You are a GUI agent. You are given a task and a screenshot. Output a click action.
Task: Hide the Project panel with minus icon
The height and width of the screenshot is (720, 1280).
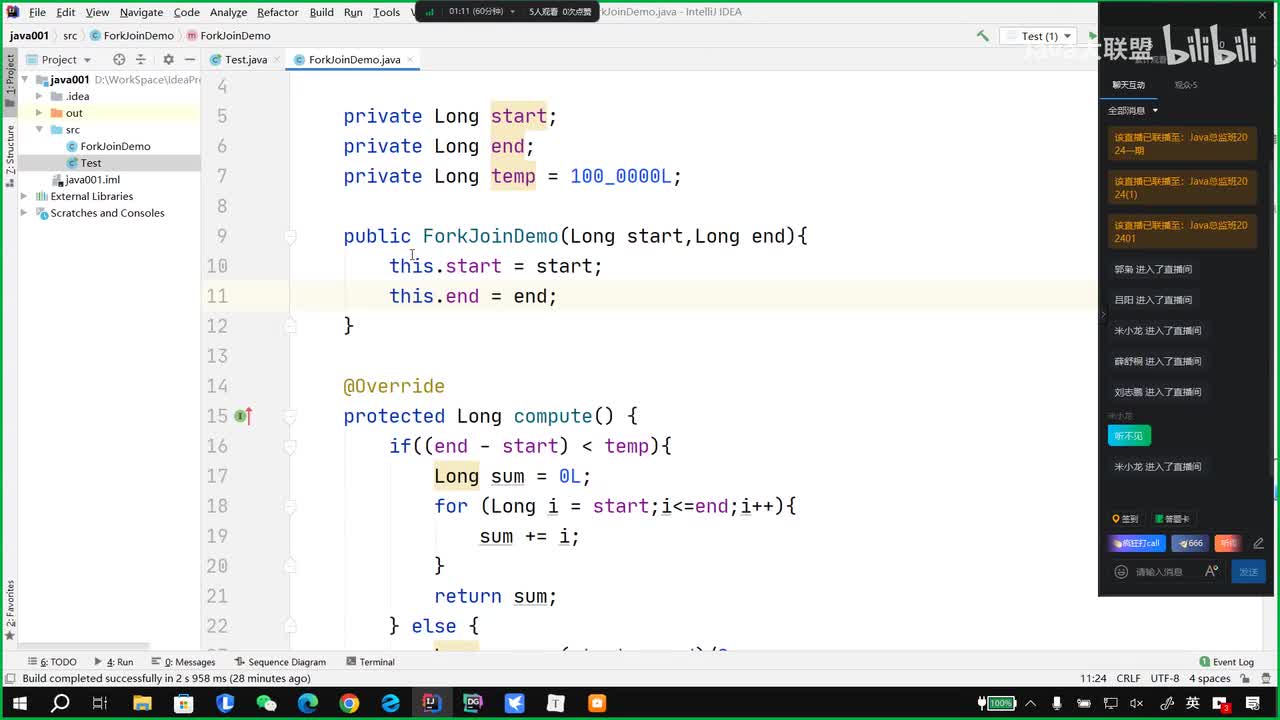coord(188,60)
